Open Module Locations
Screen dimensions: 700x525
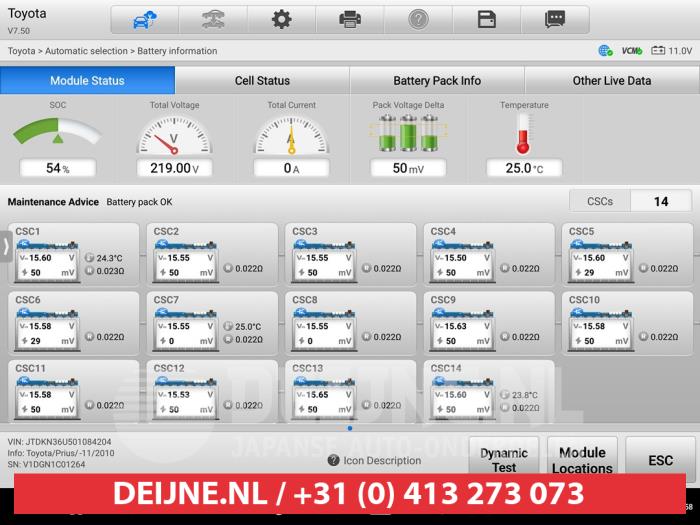tap(582, 460)
